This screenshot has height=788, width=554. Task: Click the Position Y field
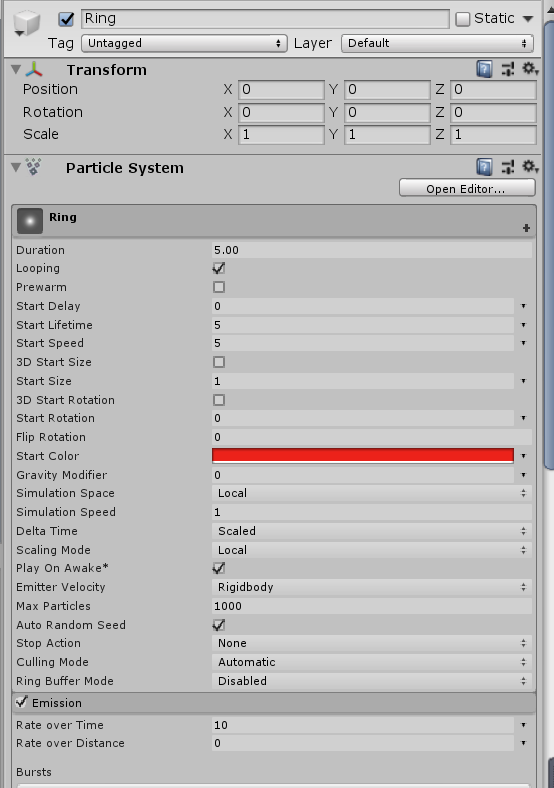pos(387,89)
